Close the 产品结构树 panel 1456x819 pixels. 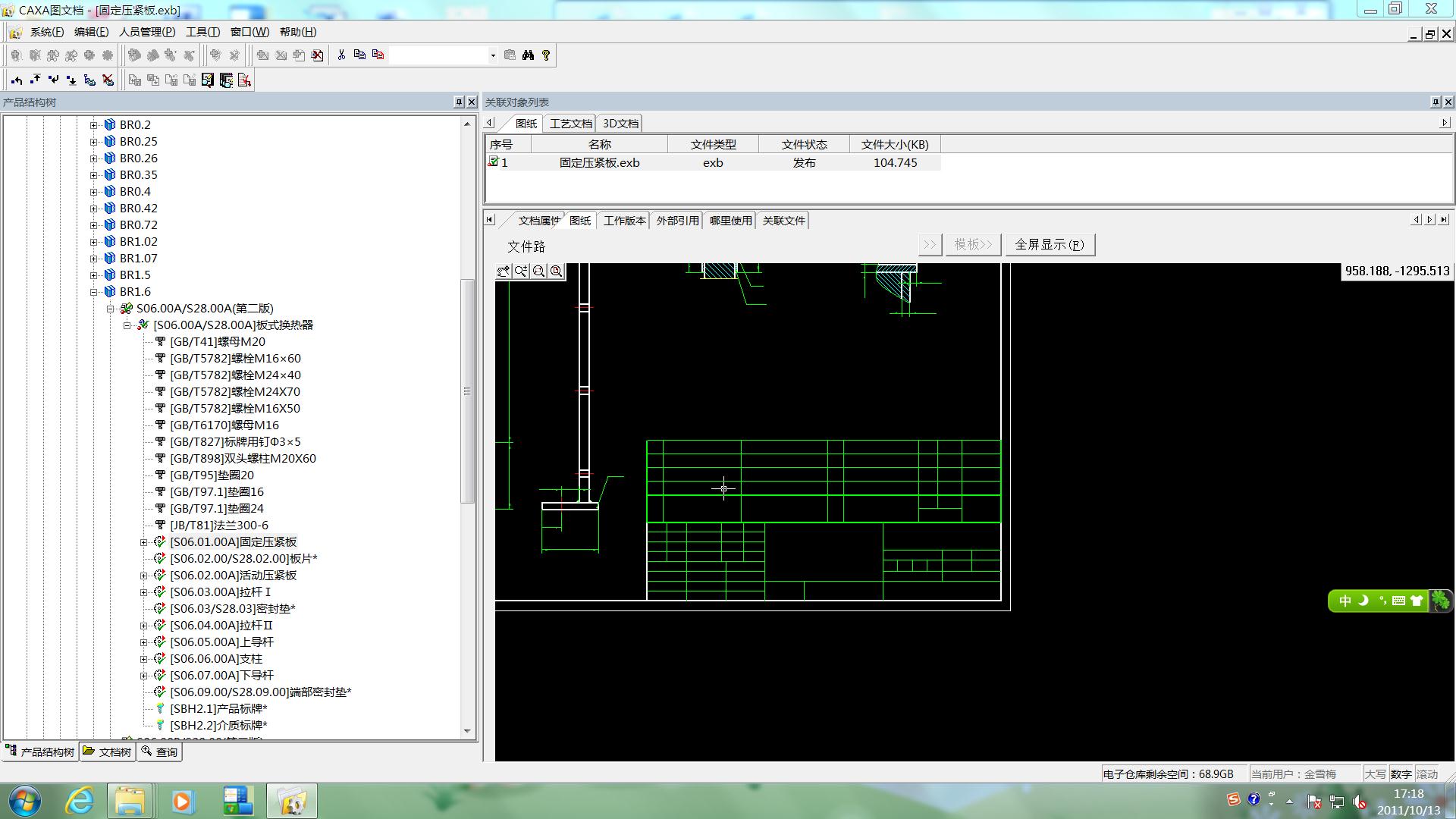coord(472,102)
